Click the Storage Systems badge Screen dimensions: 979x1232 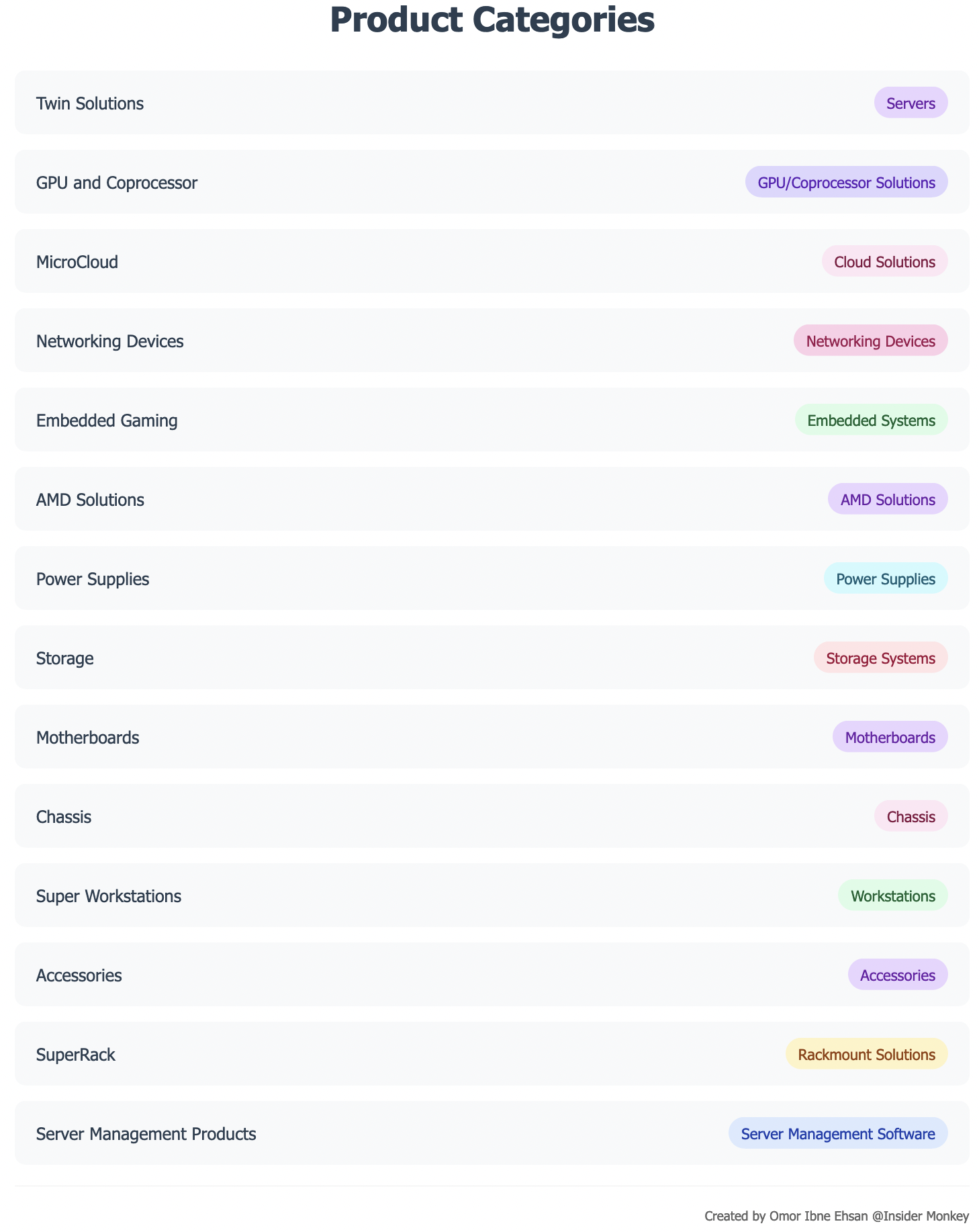tap(880, 658)
